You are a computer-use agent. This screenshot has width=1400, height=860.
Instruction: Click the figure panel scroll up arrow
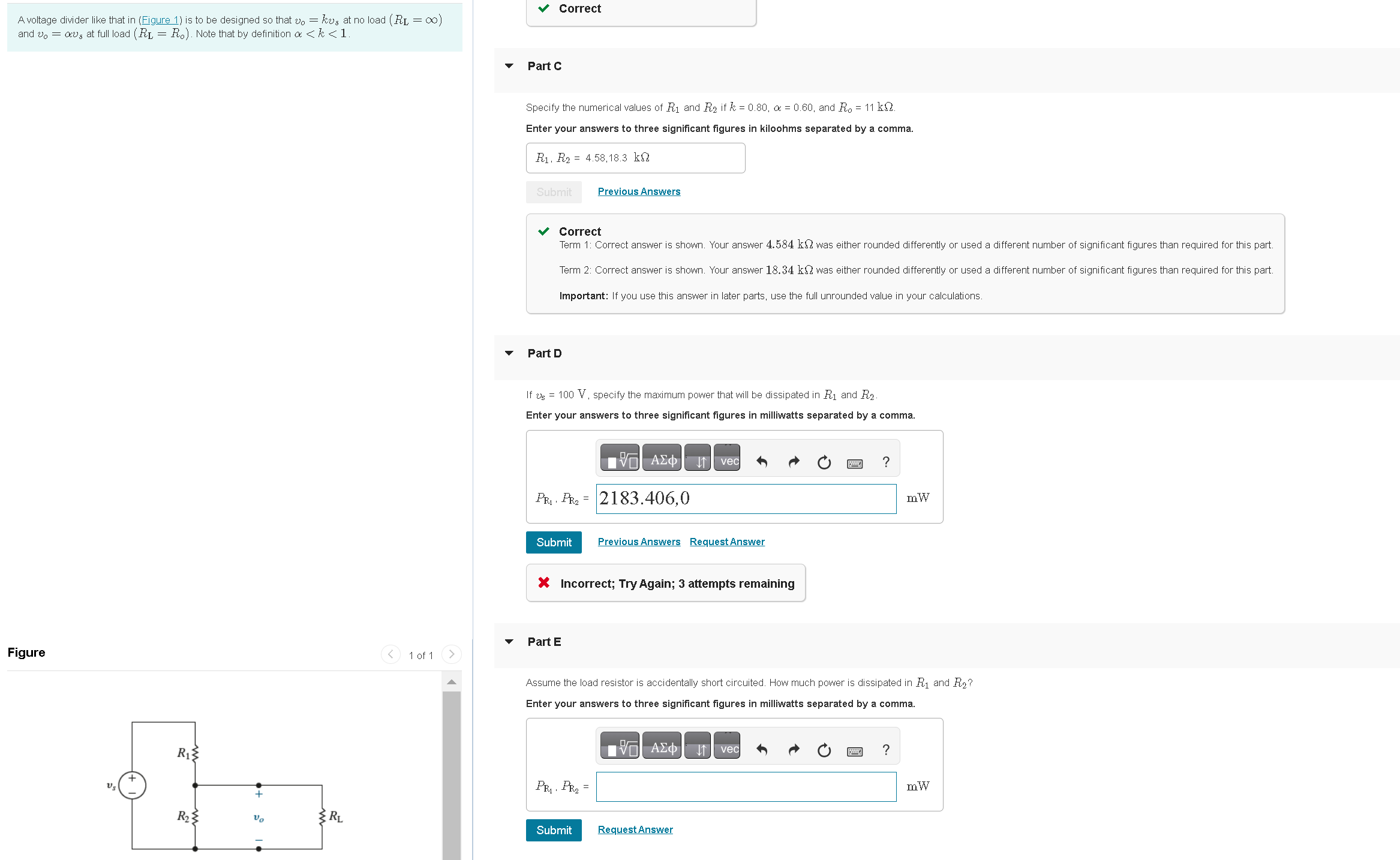pyautogui.click(x=452, y=682)
